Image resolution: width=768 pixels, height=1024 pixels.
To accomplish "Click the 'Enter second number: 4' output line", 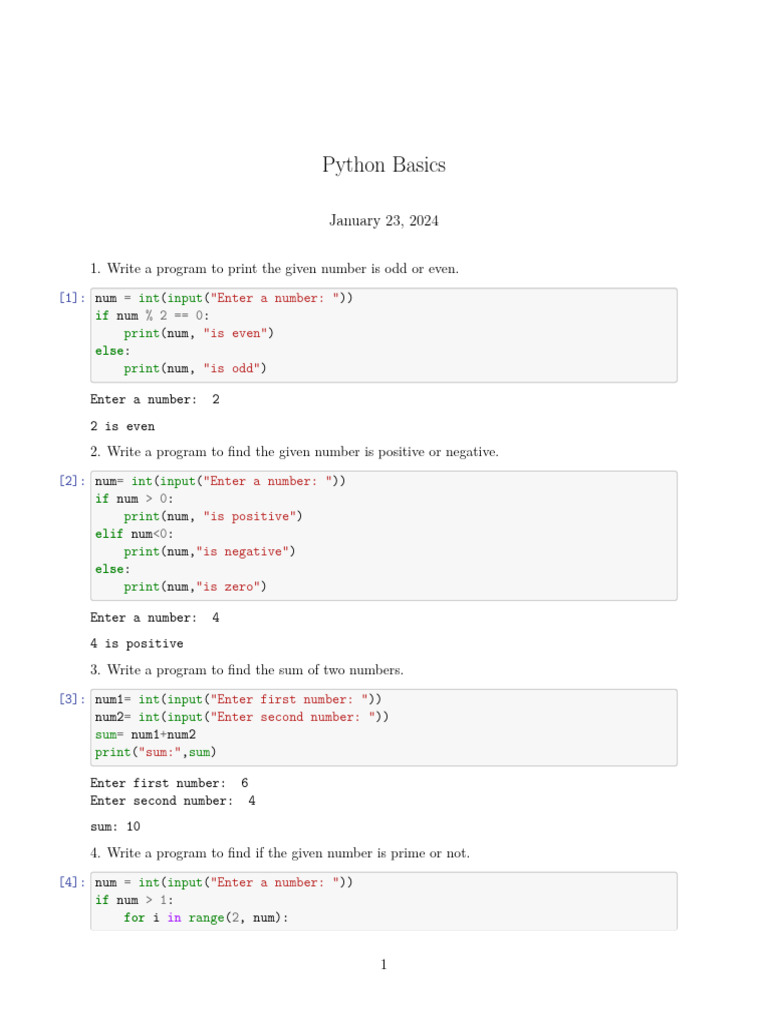I will [x=173, y=801].
